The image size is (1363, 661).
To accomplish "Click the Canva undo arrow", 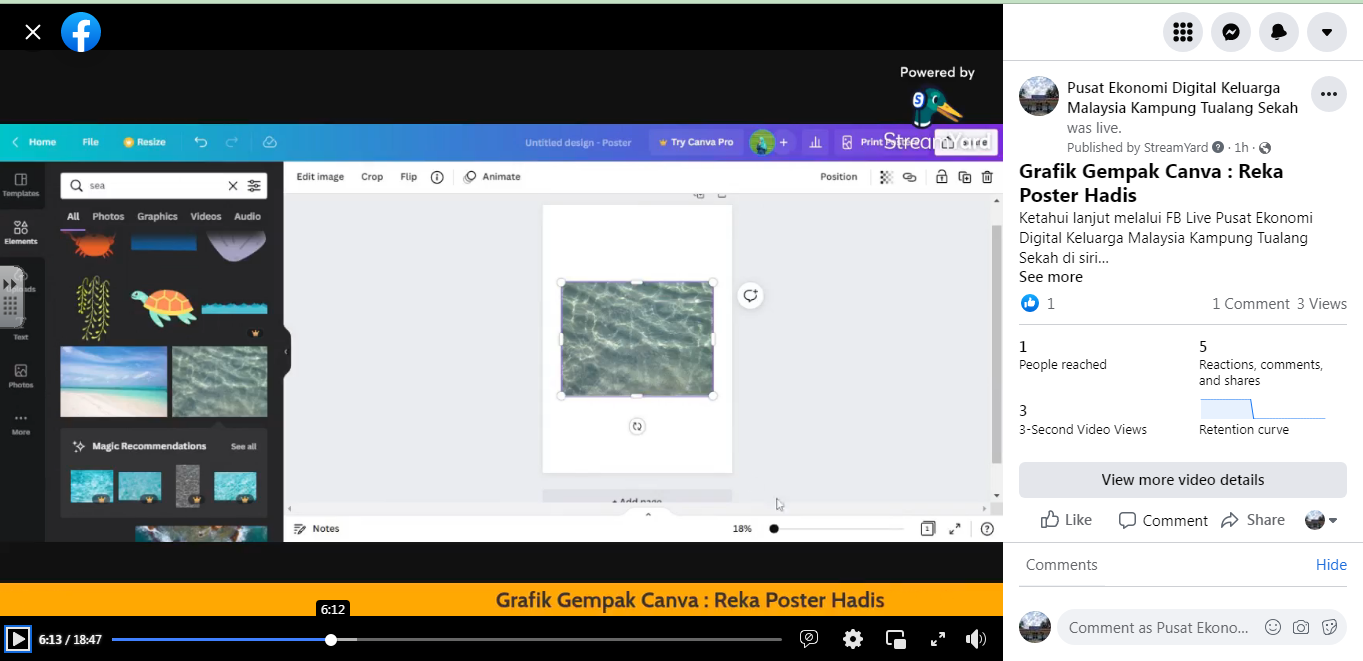I will (201, 142).
